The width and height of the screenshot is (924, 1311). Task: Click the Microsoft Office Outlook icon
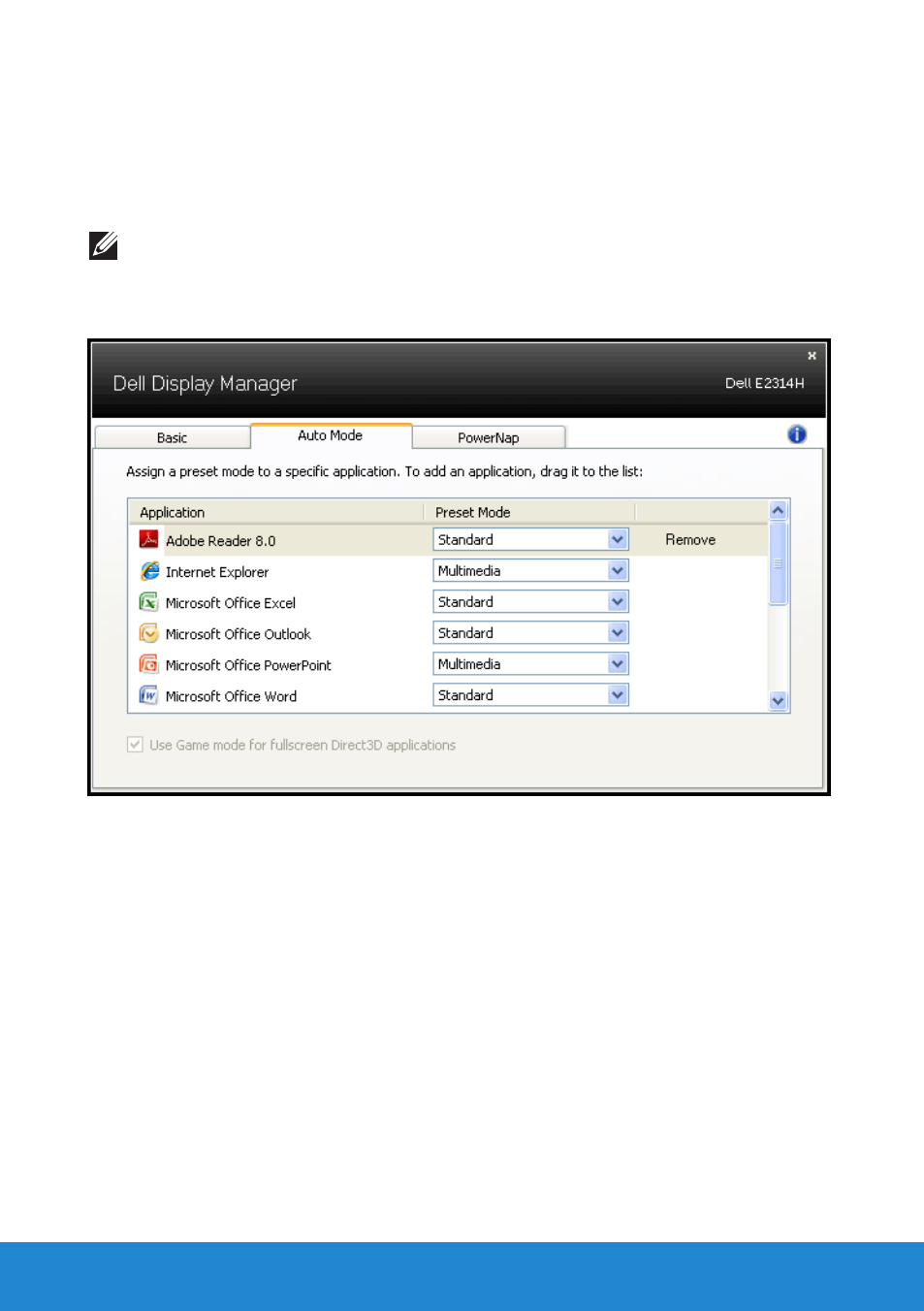pos(148,633)
